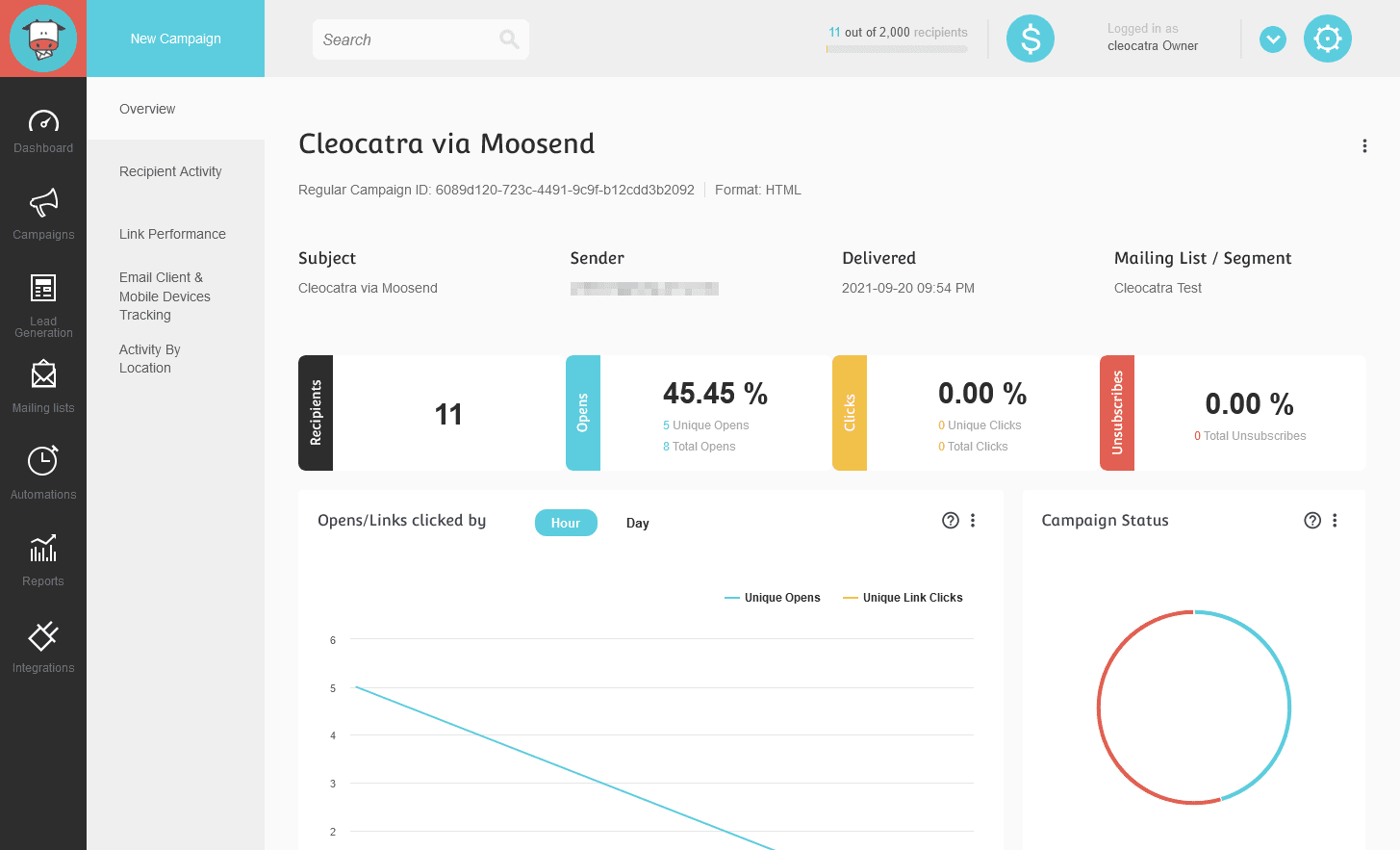Show help for Campaign Status

click(x=1312, y=521)
